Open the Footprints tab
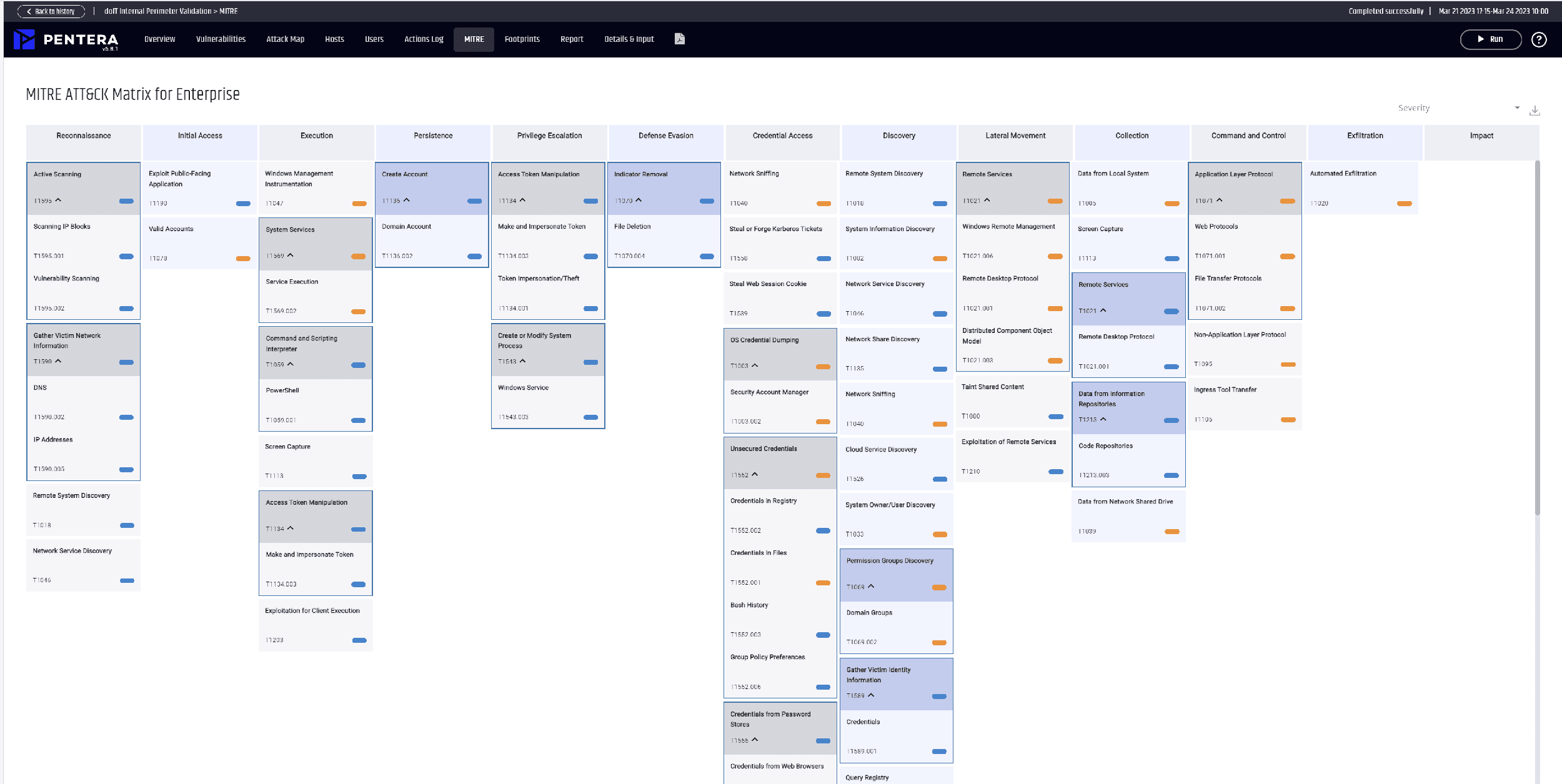1562x784 pixels. (x=522, y=39)
